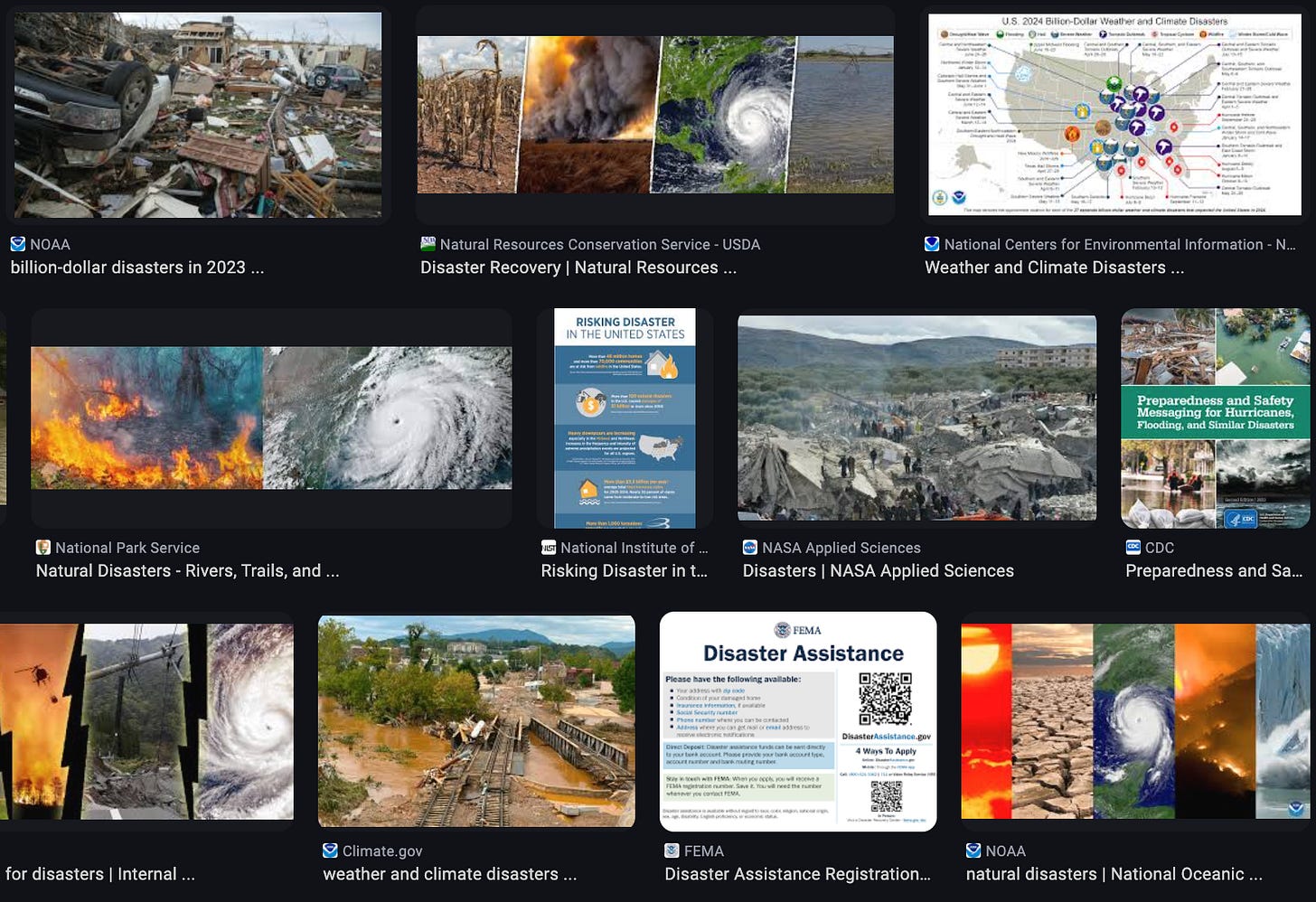This screenshot has height=902, width=1316.
Task: Click the NOAA favicon above billion-dollar disasters title
Action: [18, 244]
